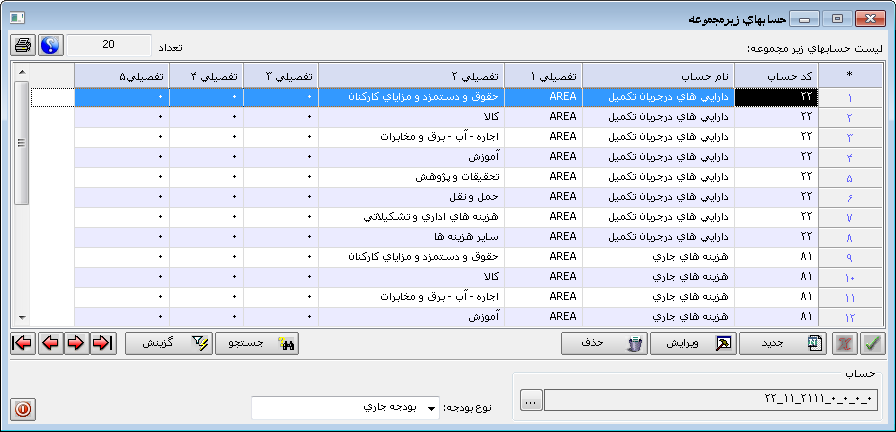The image size is (896, 432).
Task: Click the حساب account code field
Action: tap(712, 400)
